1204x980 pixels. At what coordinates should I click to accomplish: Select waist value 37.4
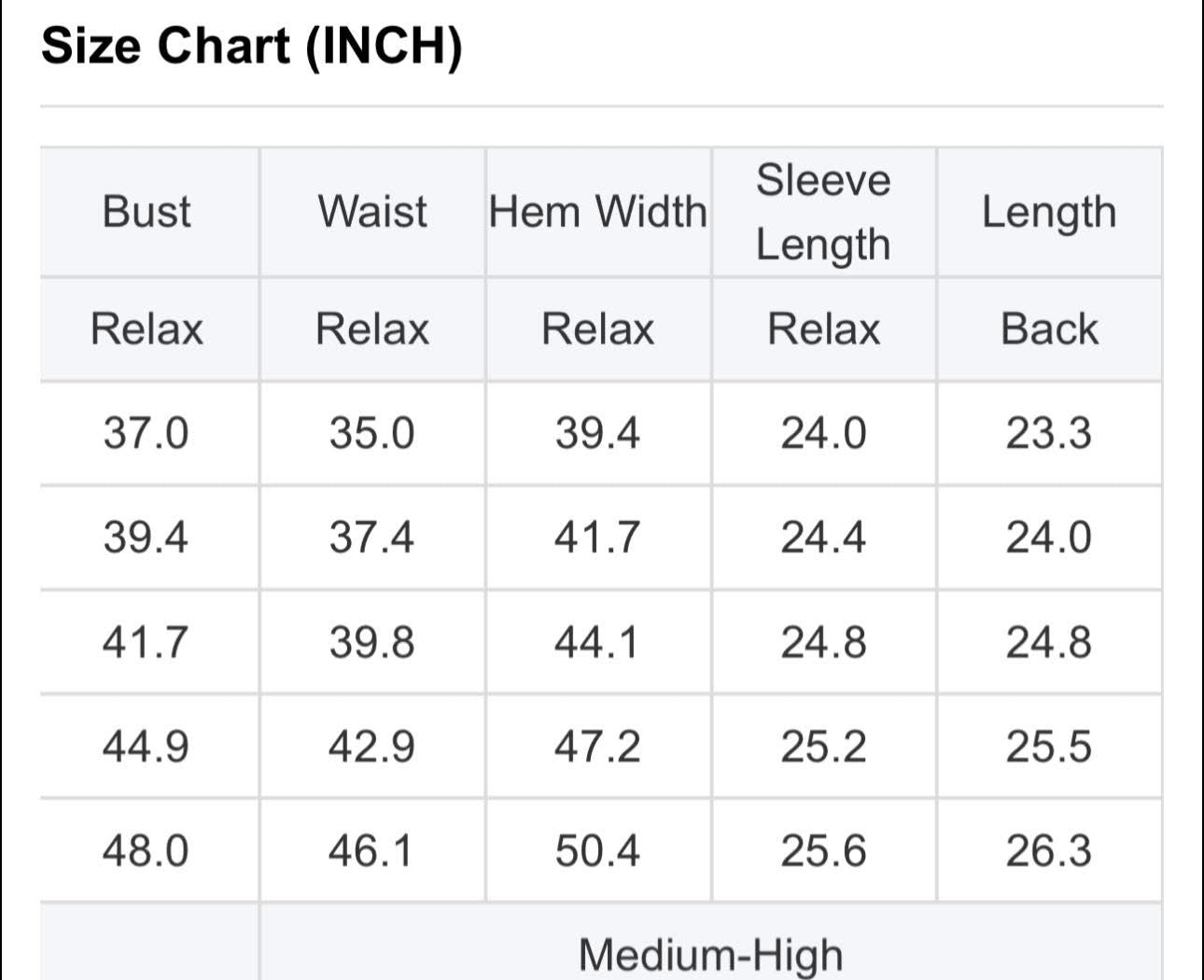coord(372,538)
